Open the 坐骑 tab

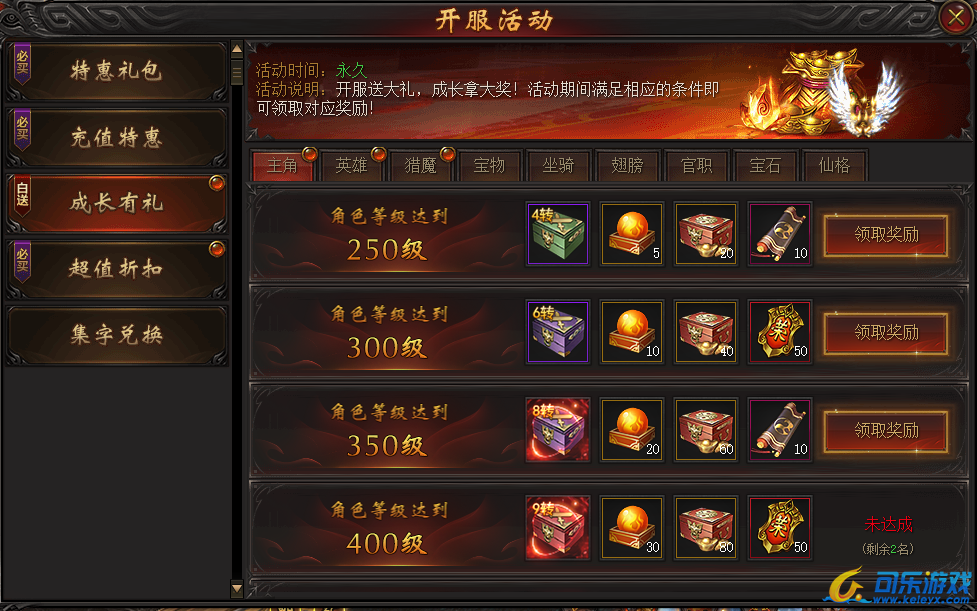pos(558,166)
